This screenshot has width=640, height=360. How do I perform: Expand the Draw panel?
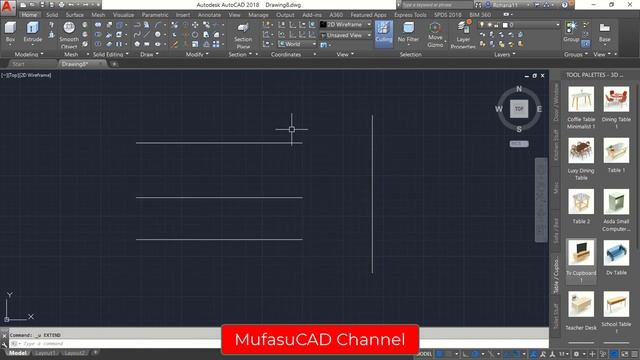[149, 54]
